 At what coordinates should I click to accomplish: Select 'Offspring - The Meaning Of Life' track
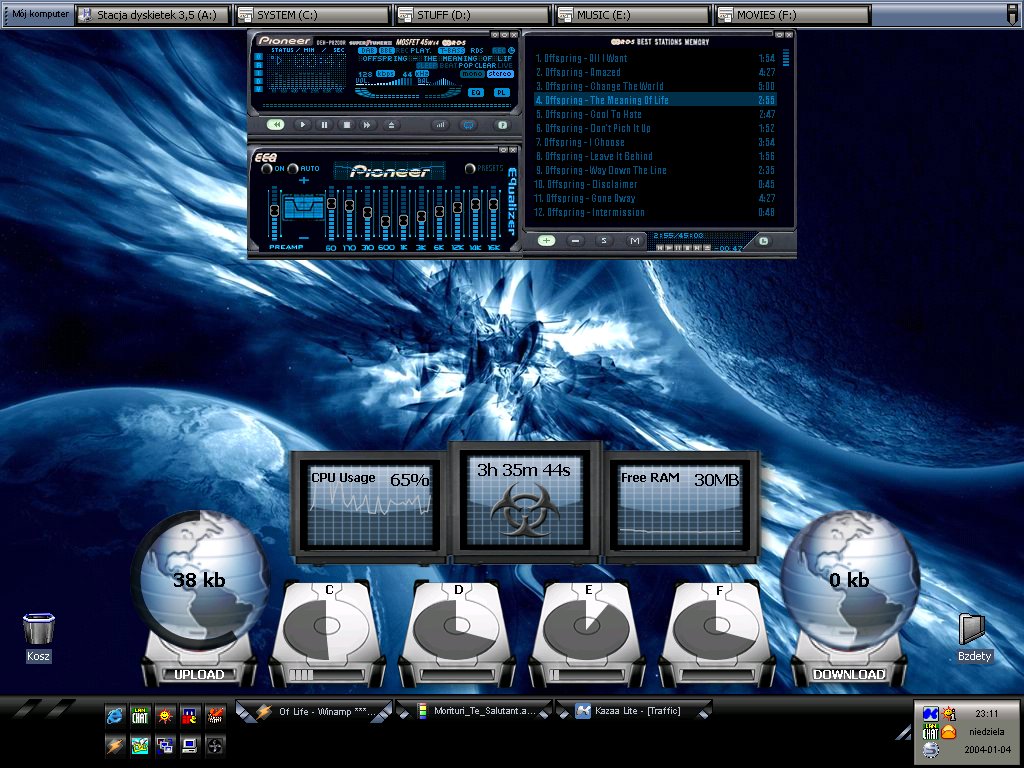pos(655,100)
